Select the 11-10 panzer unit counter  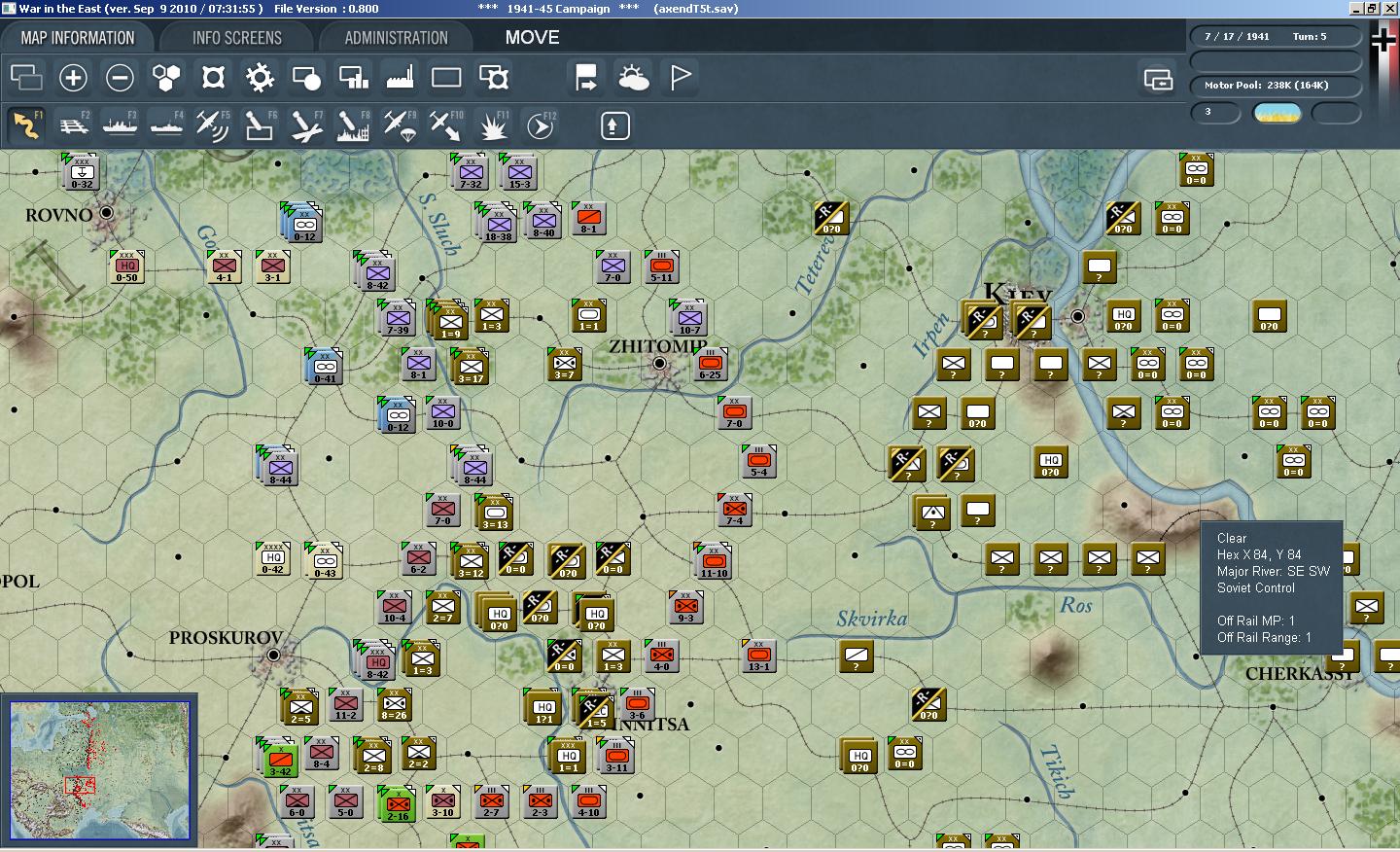coord(715,561)
